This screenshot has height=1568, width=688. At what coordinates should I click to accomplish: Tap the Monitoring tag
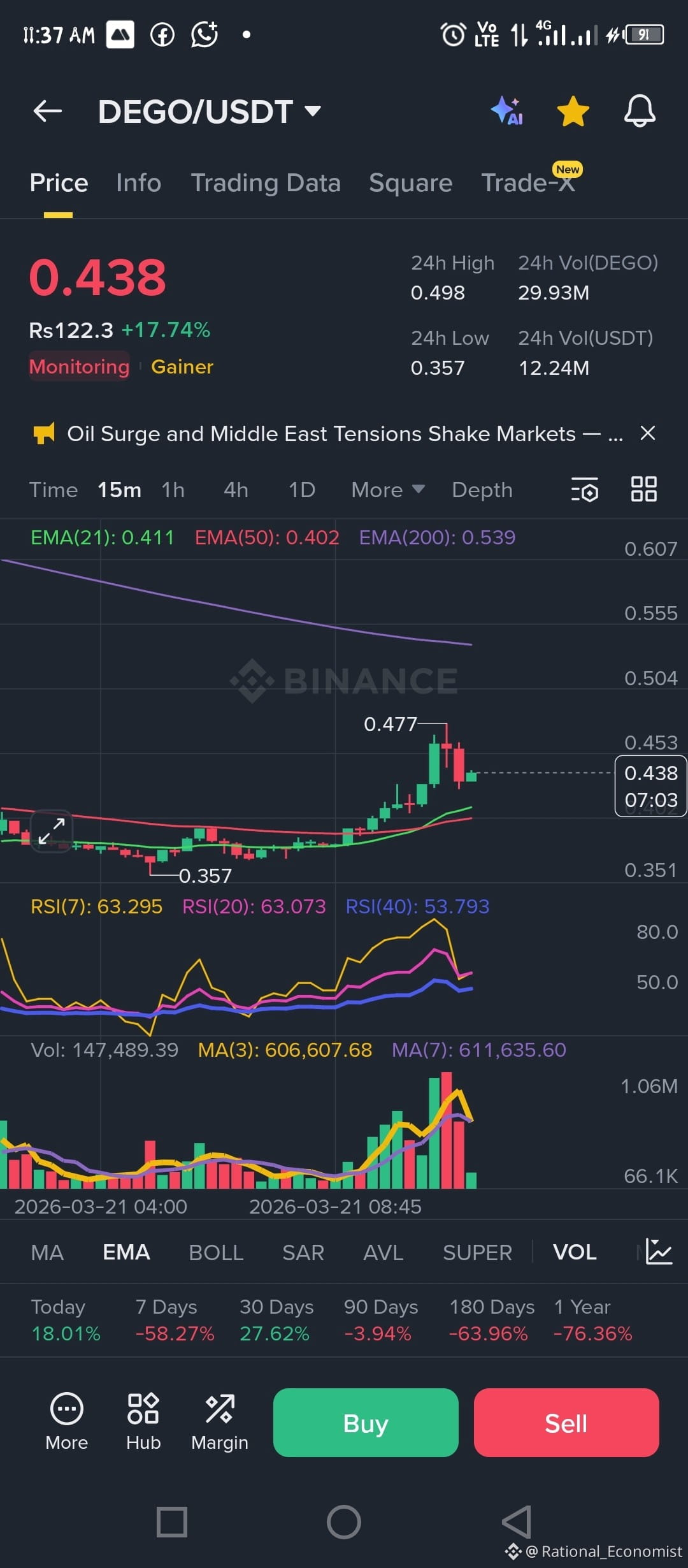tap(79, 367)
